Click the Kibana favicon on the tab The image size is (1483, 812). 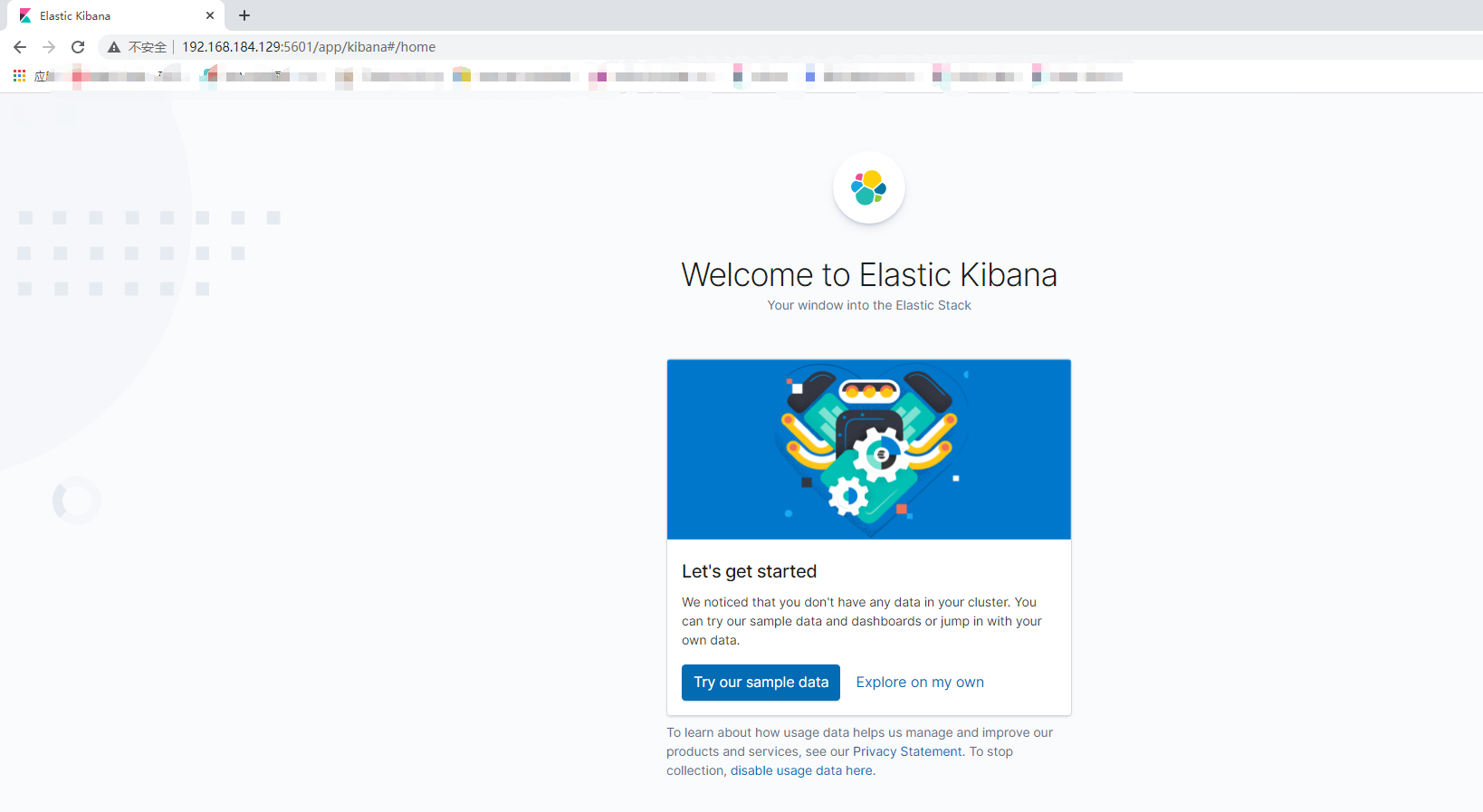[x=25, y=16]
